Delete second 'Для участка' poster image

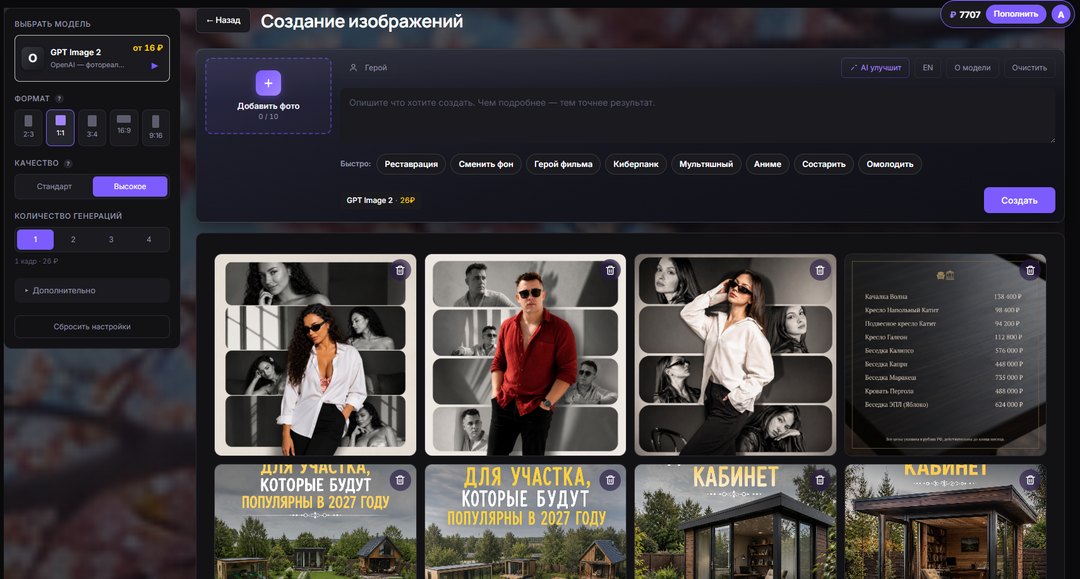pyautogui.click(x=610, y=480)
